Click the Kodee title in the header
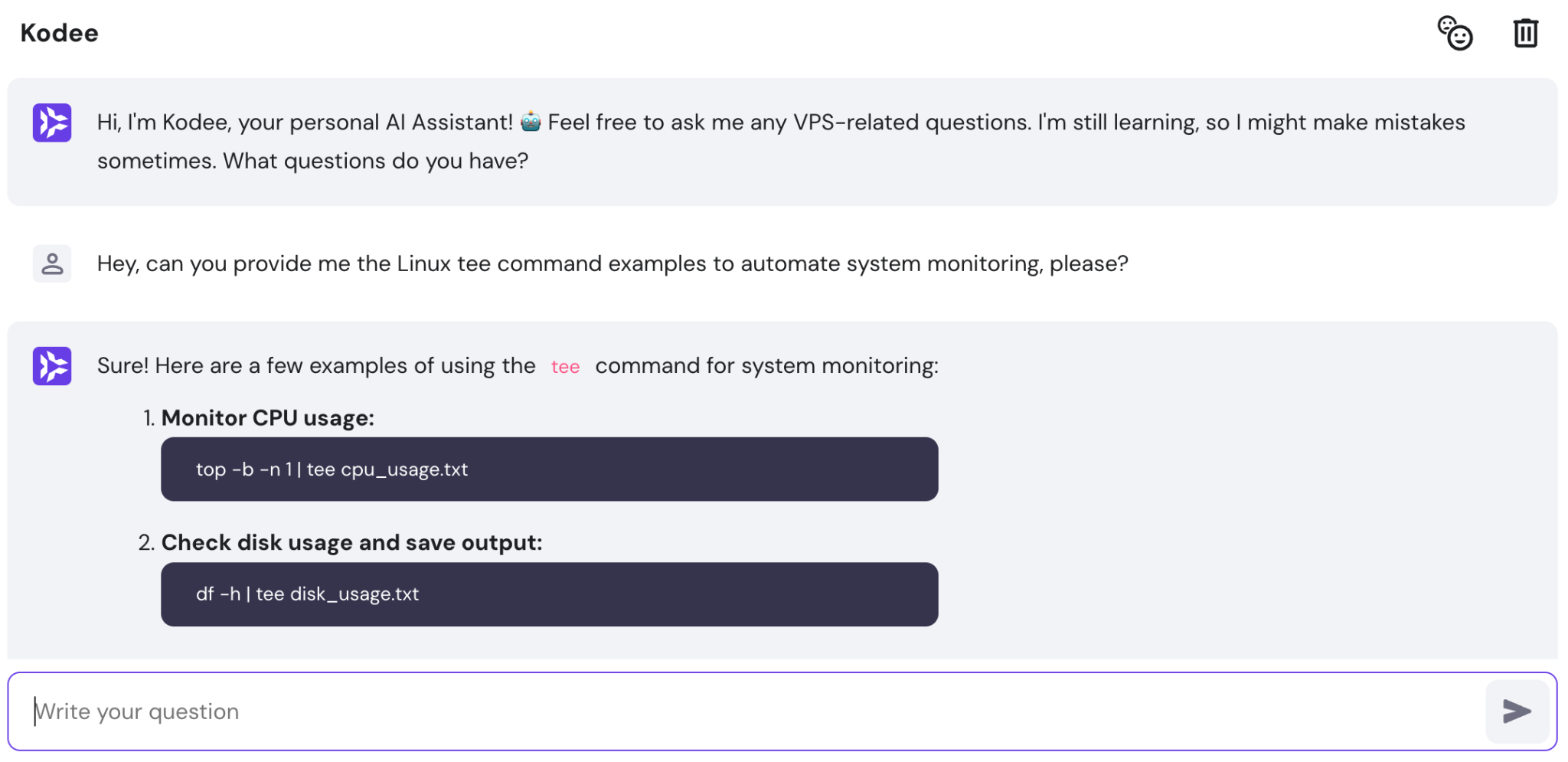Image resolution: width=1568 pixels, height=762 pixels. [59, 32]
